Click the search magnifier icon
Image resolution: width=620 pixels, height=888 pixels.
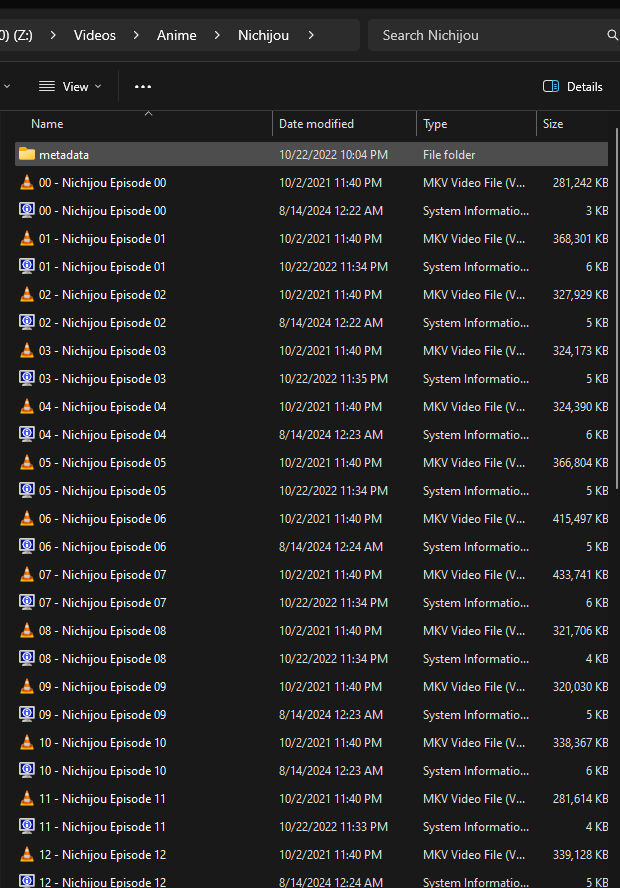point(613,35)
